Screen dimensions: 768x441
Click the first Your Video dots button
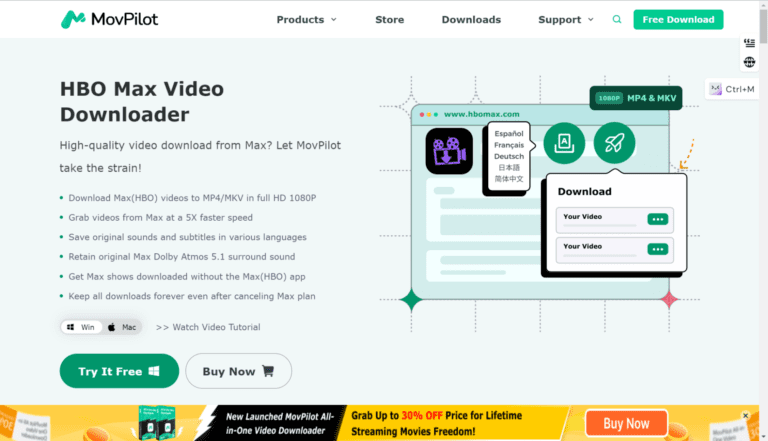[657, 219]
